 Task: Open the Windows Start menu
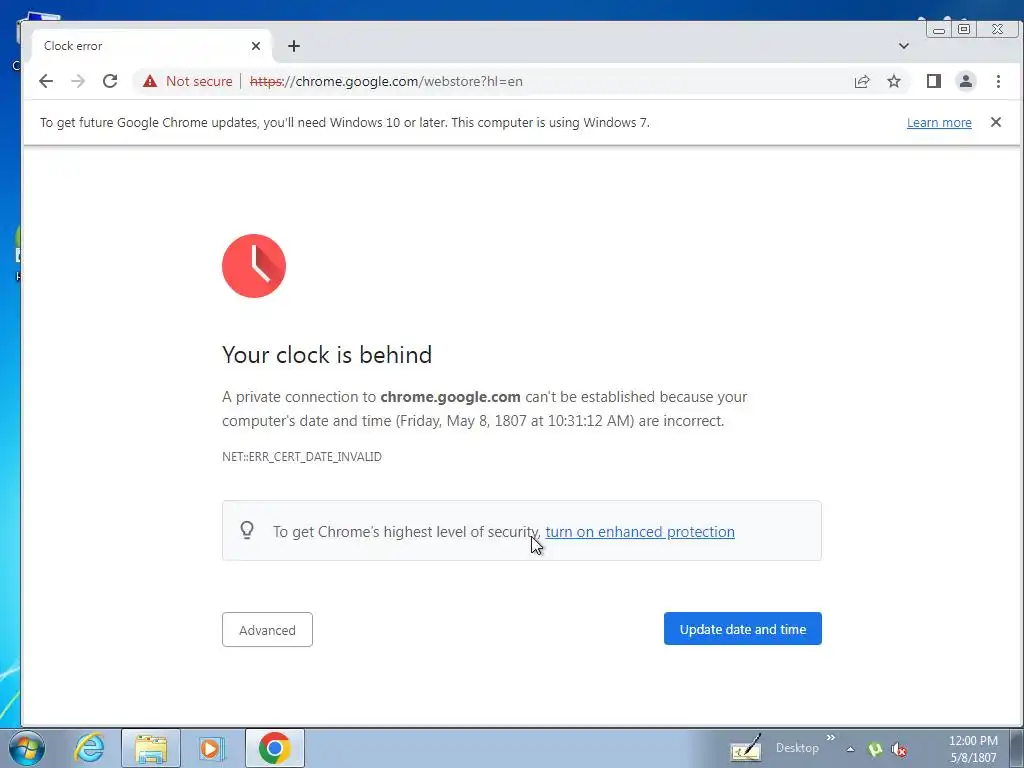[27, 748]
